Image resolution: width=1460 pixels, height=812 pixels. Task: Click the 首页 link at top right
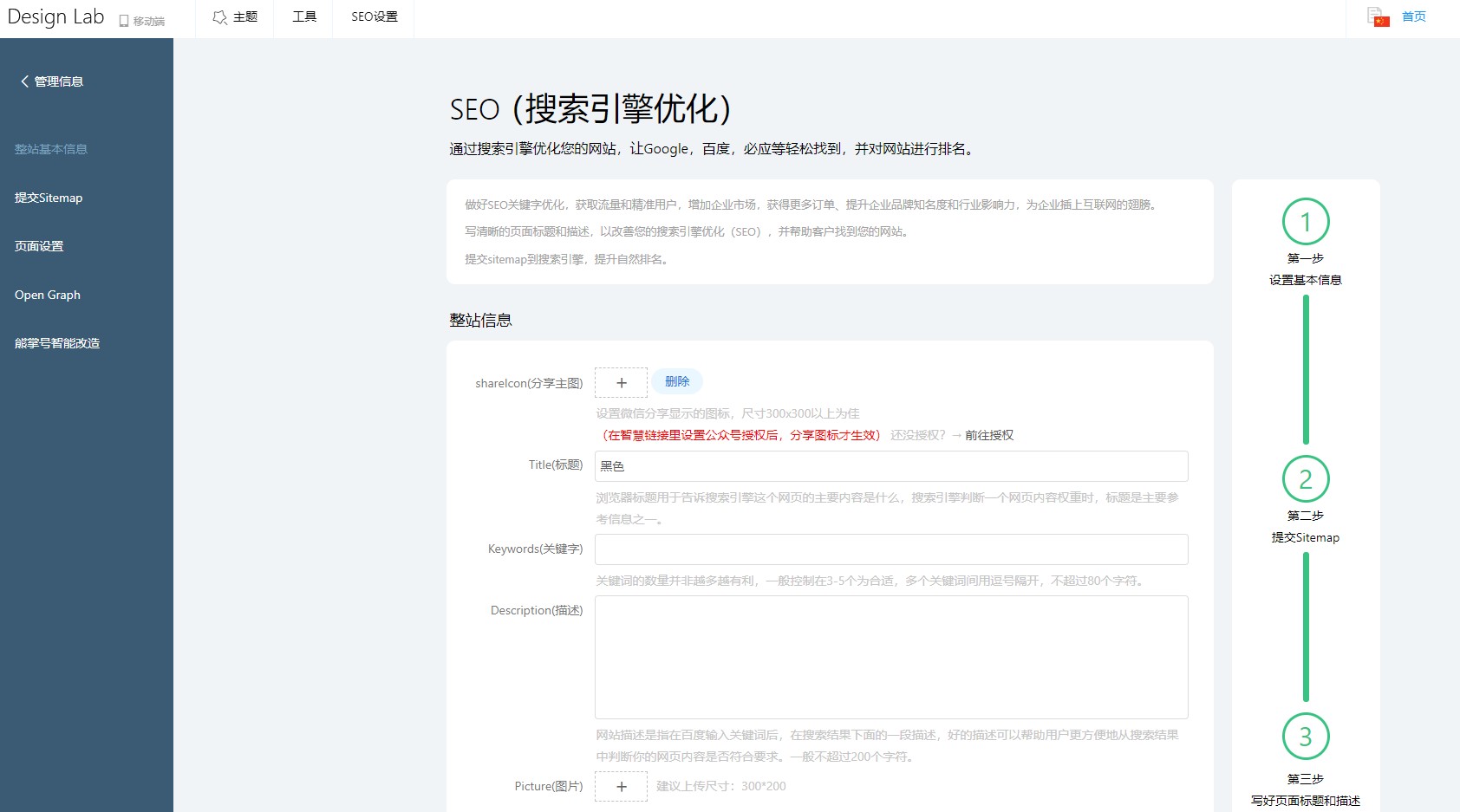[1414, 16]
